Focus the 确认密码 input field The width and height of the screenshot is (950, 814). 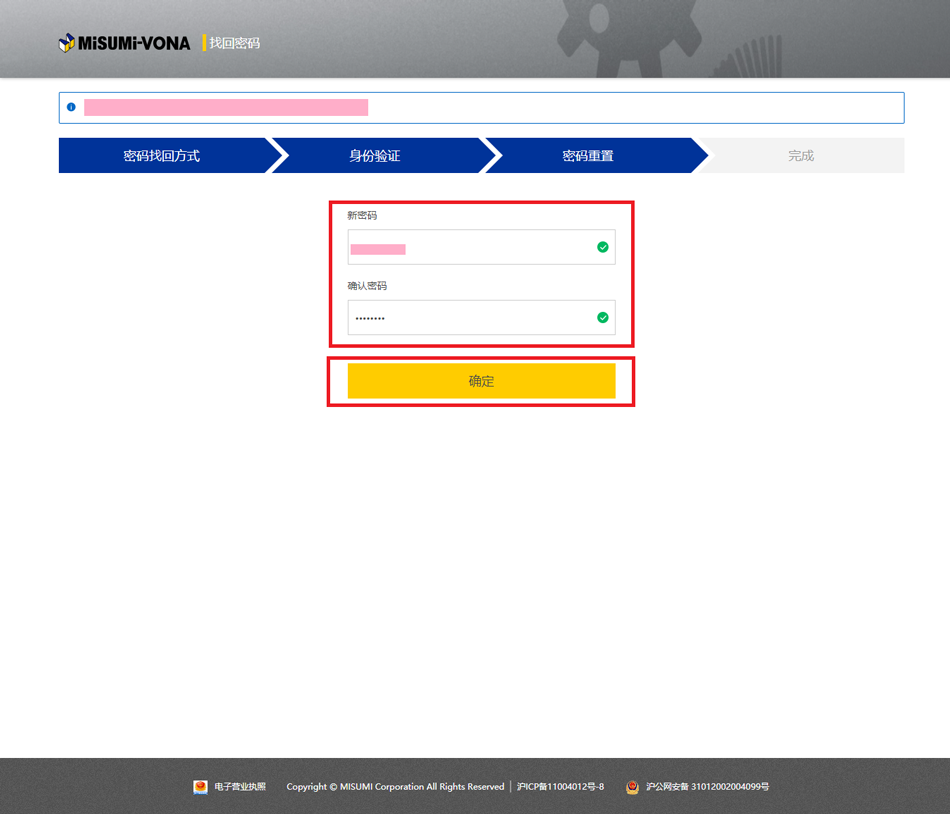coord(470,317)
